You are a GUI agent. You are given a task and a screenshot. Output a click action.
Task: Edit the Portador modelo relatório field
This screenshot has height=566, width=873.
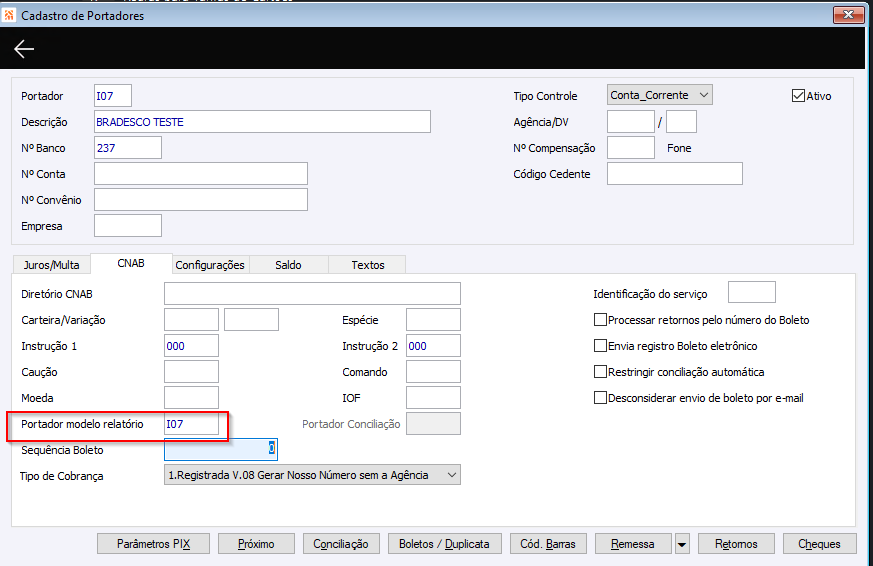tap(192, 424)
